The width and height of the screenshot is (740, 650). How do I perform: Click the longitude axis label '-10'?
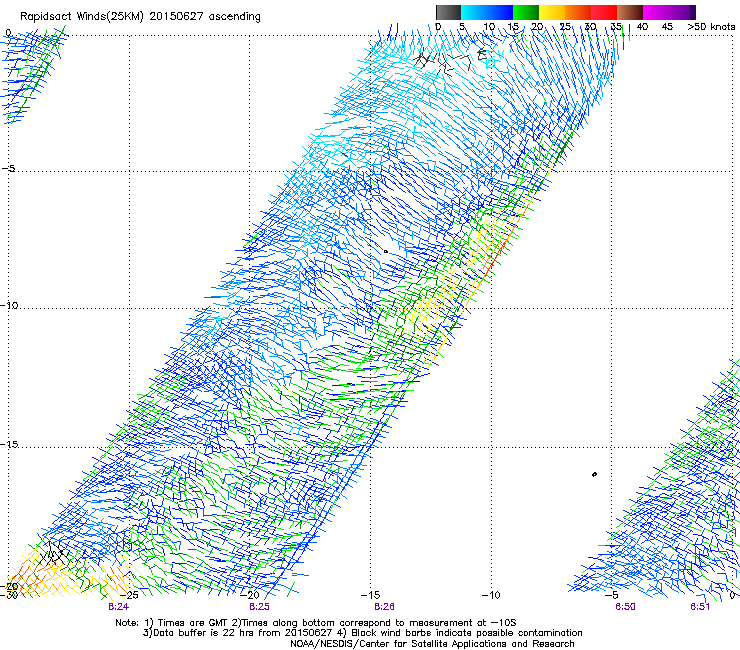pyautogui.click(x=491, y=595)
